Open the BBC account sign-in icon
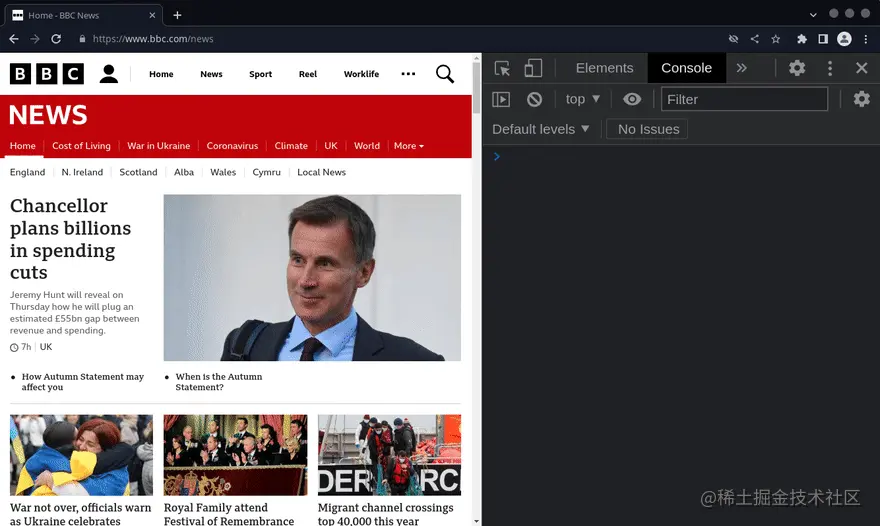 coord(109,74)
